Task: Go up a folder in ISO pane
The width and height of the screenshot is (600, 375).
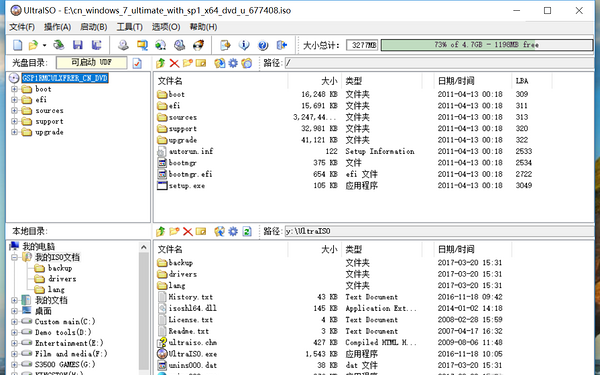Action: click(x=161, y=63)
